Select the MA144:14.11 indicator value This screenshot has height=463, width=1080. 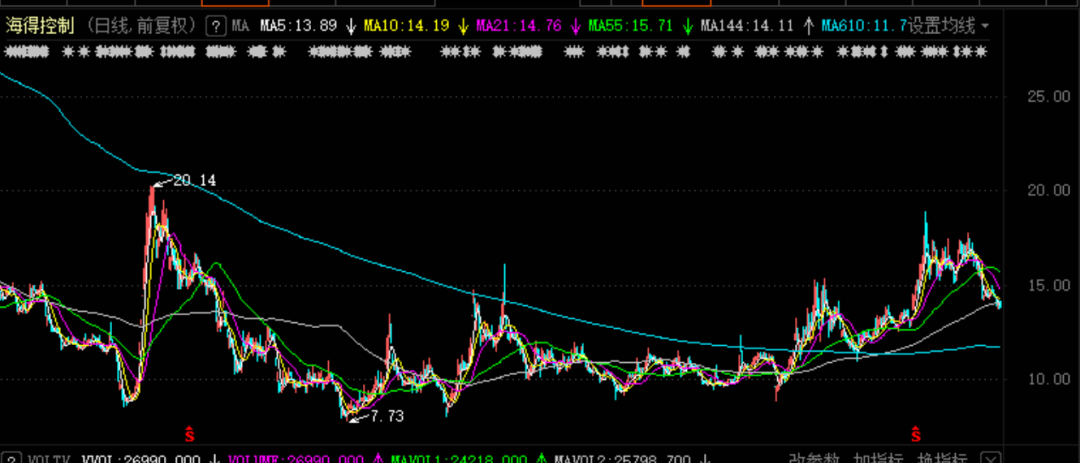pos(747,27)
